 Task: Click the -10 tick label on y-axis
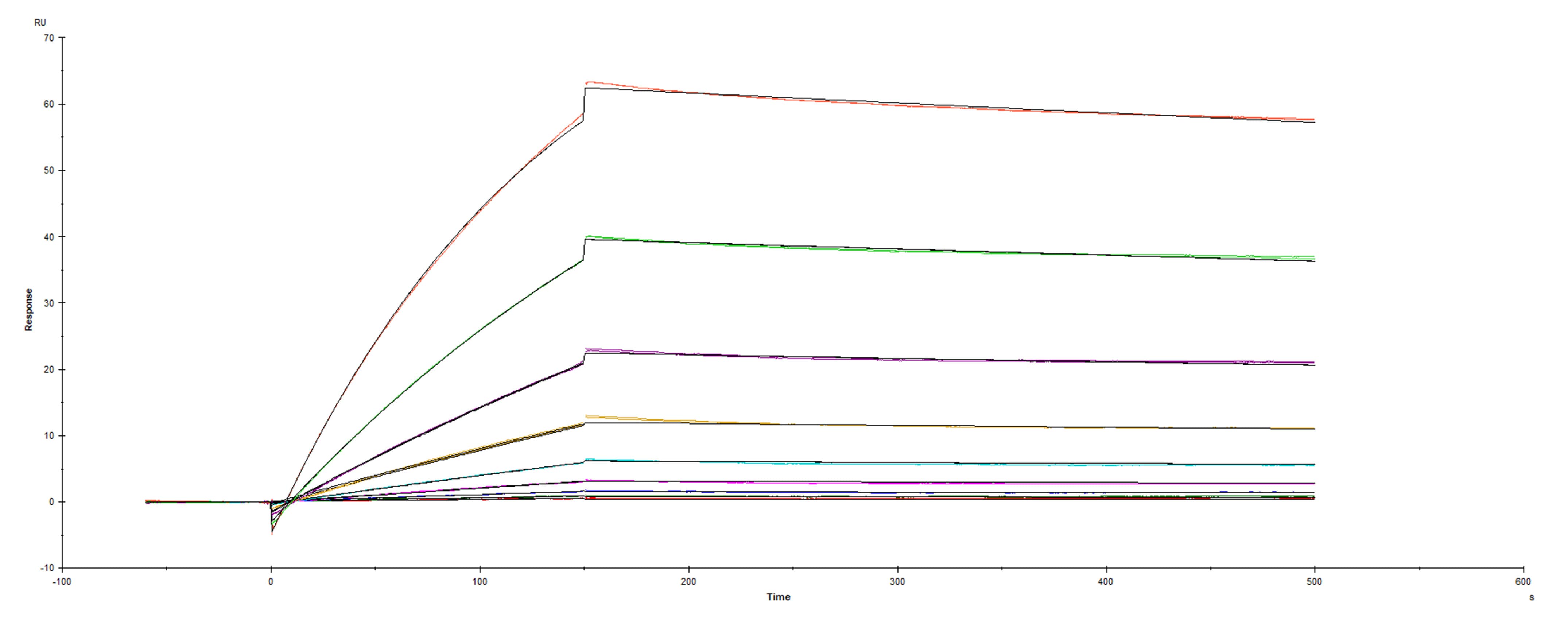48,568
